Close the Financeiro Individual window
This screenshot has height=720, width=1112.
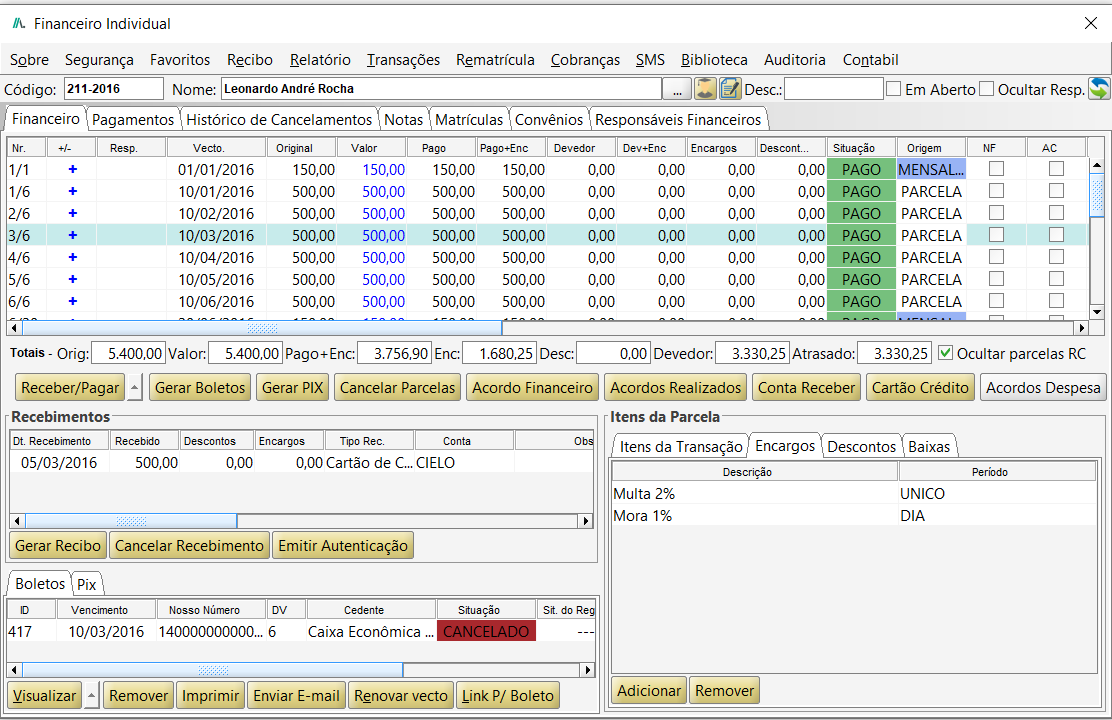point(1091,23)
